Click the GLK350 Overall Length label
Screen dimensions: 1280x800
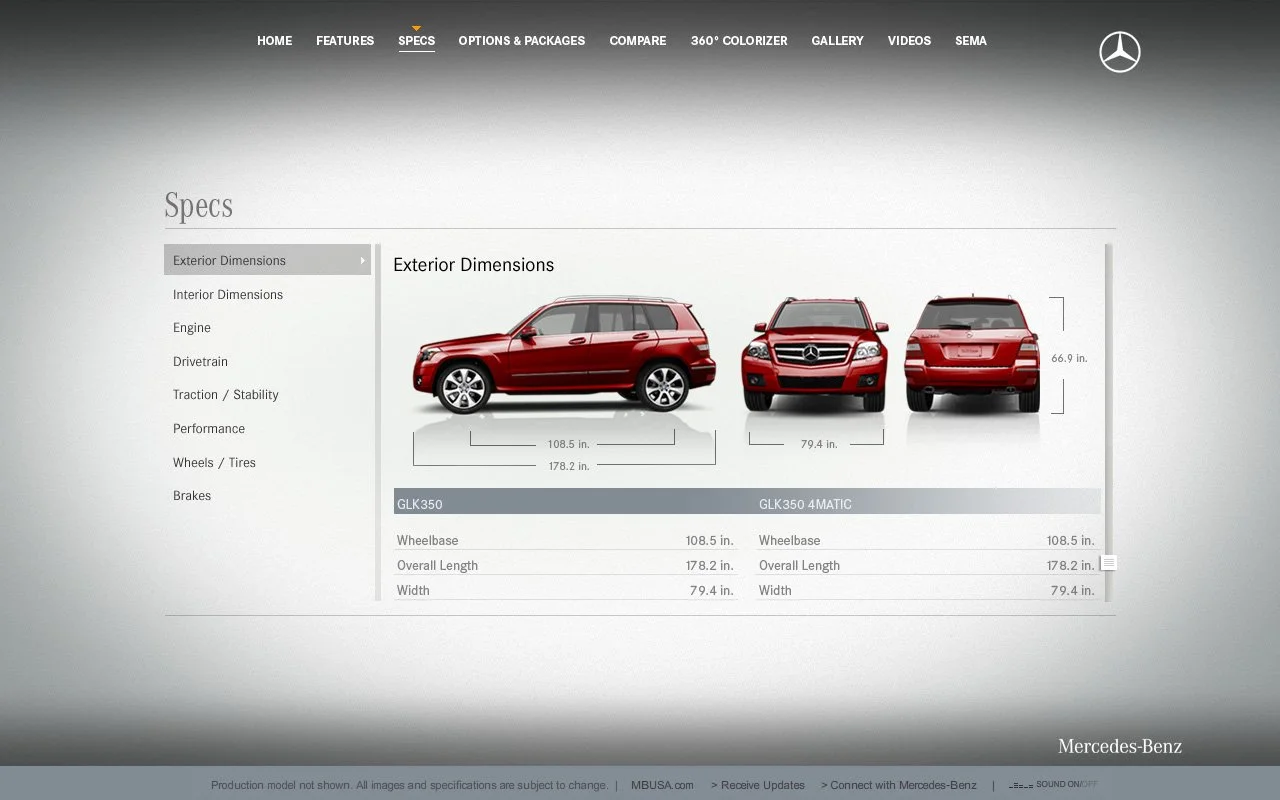[437, 566]
